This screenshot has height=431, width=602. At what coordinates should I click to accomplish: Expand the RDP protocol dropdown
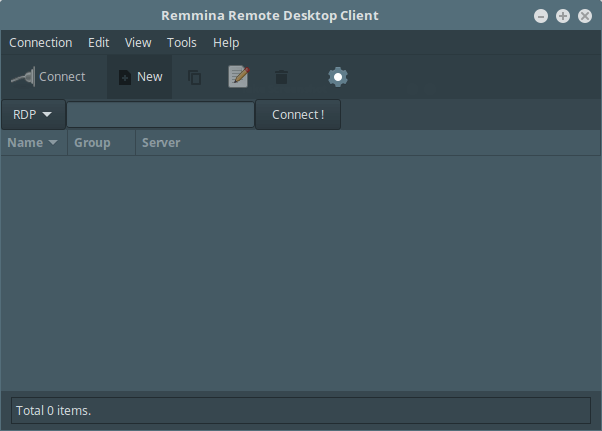(x=33, y=115)
